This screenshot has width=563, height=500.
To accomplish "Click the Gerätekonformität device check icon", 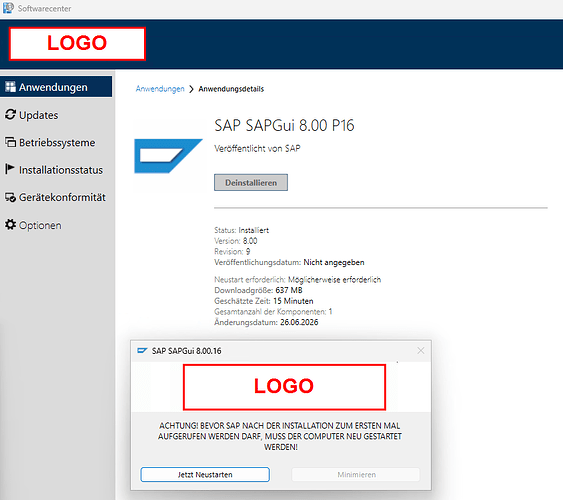I will coord(10,197).
